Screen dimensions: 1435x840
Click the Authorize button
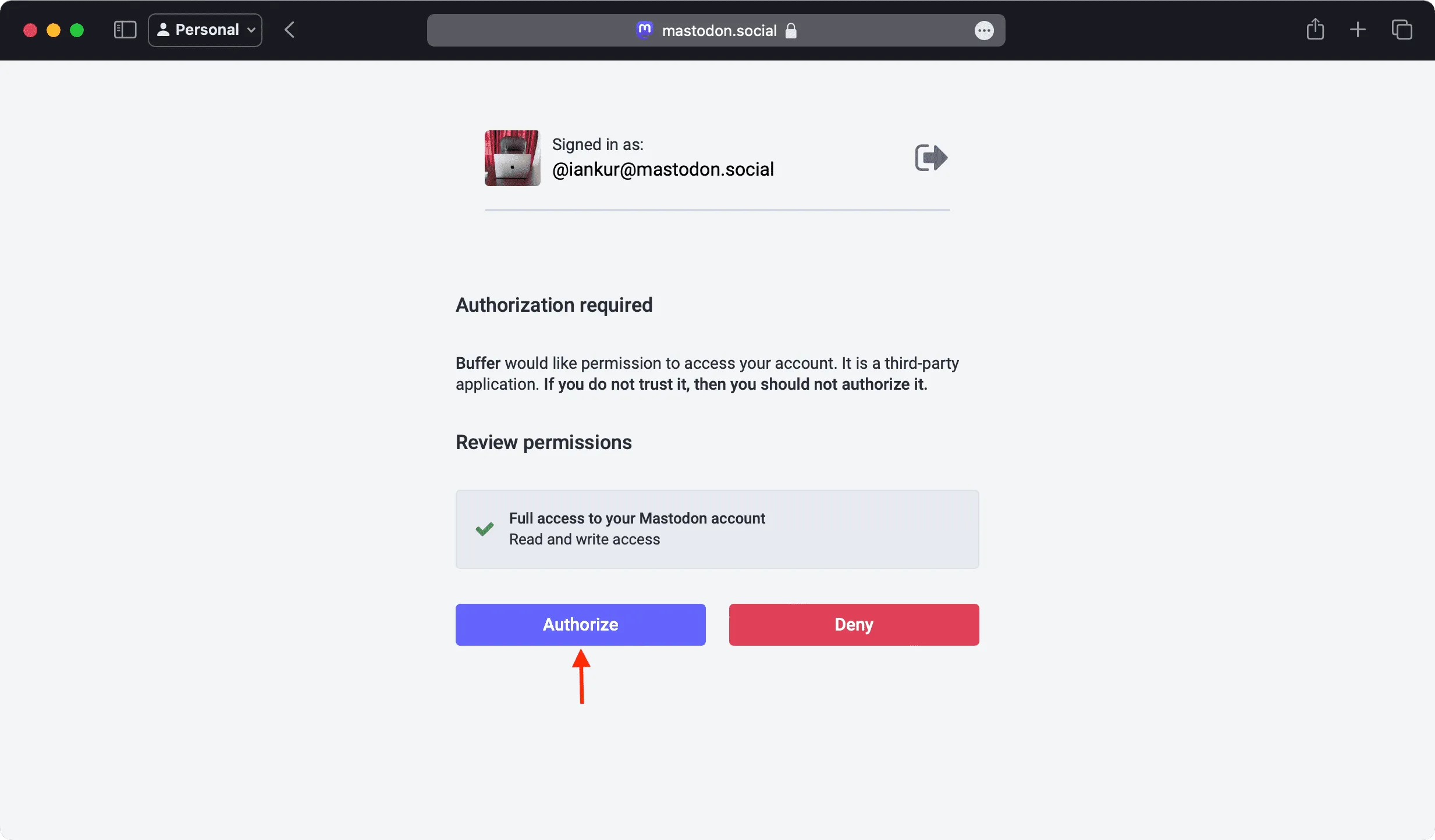pos(580,624)
